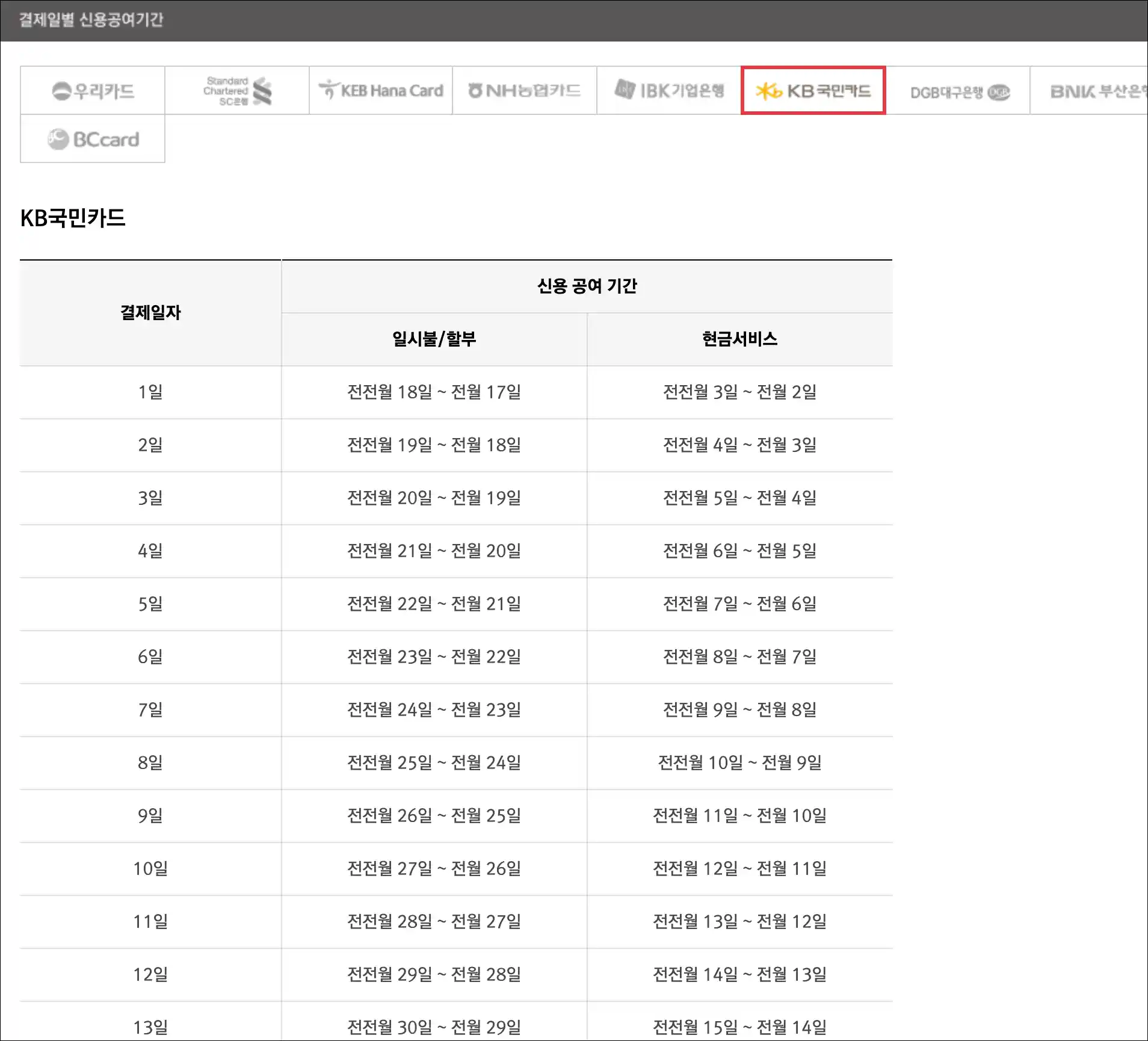Click the 7일 payment date cell

click(150, 710)
